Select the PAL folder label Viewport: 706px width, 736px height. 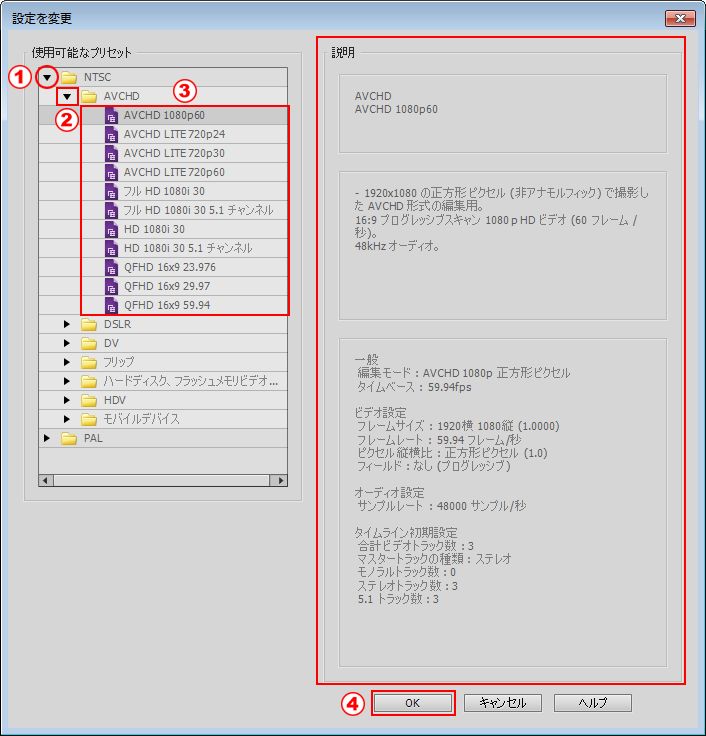pyautogui.click(x=93, y=438)
